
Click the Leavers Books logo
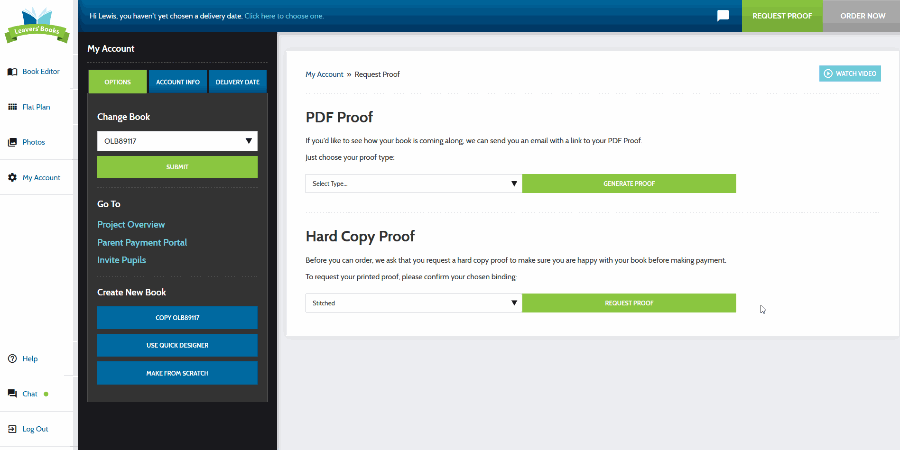pyautogui.click(x=37, y=23)
